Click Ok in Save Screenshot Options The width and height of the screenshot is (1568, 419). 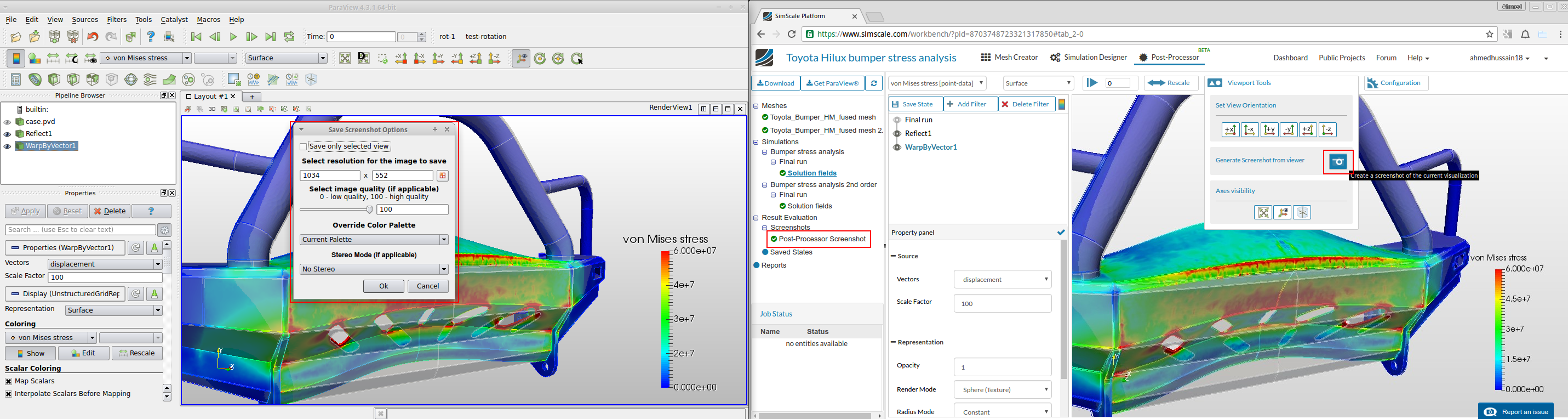click(x=384, y=286)
